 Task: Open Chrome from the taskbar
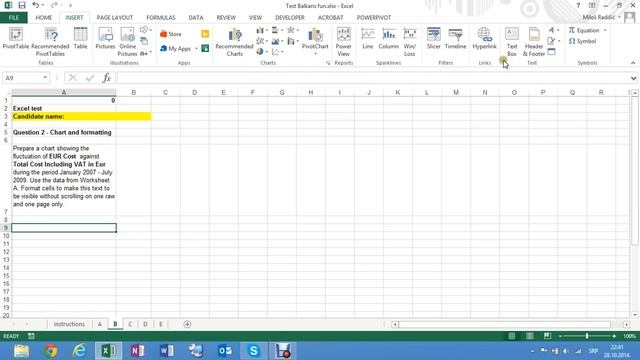tap(51, 351)
